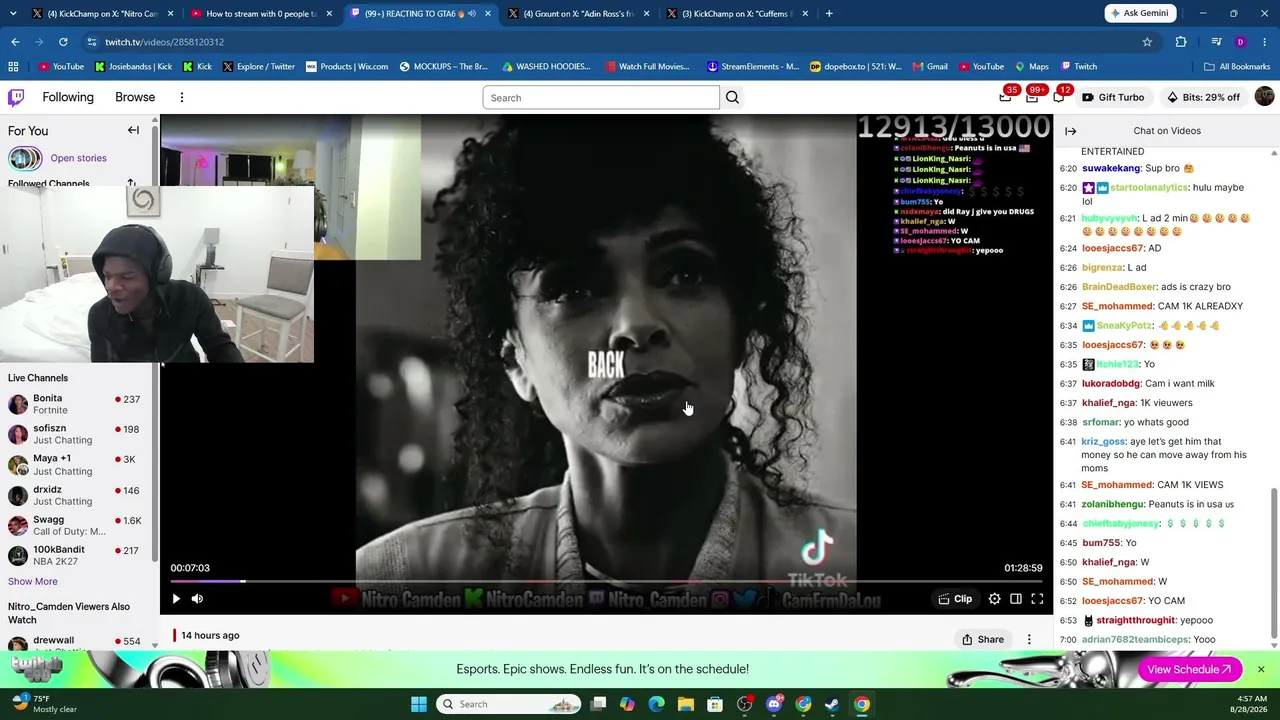Open Microsoft Edge from the taskbar
1280x720 pixels.
656,704
